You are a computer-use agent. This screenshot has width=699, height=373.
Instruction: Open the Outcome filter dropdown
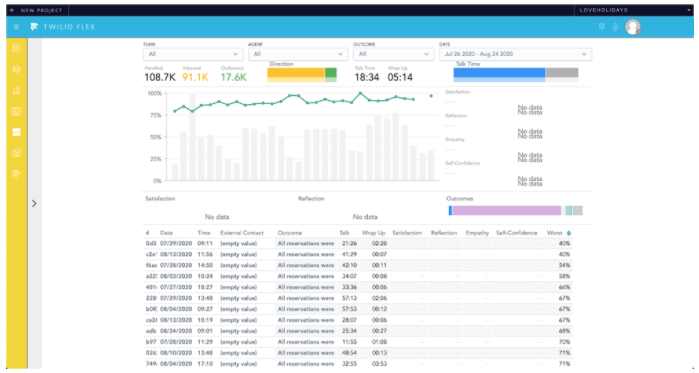[x=394, y=54]
